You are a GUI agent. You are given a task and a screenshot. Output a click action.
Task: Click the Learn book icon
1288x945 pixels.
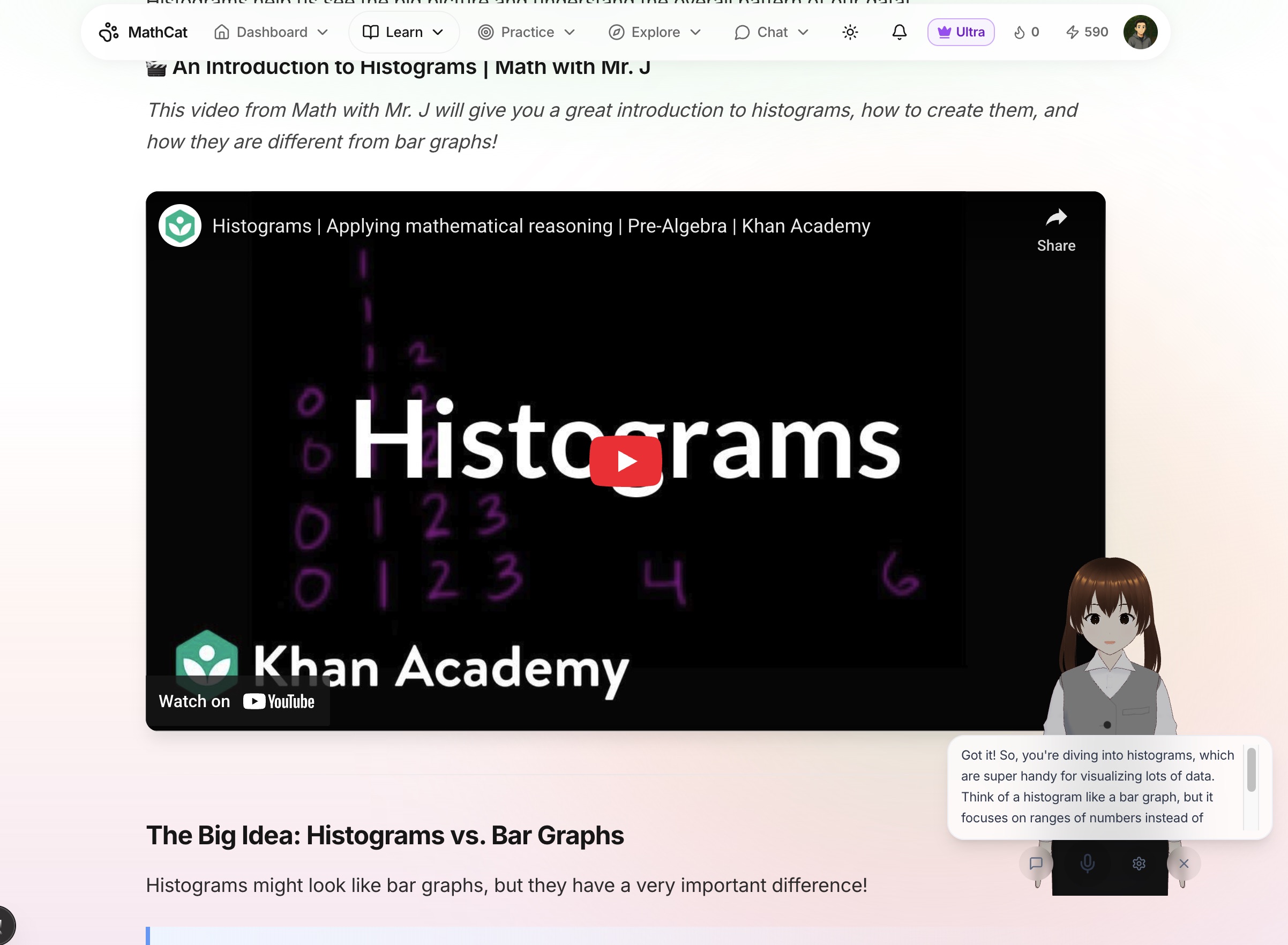point(371,32)
